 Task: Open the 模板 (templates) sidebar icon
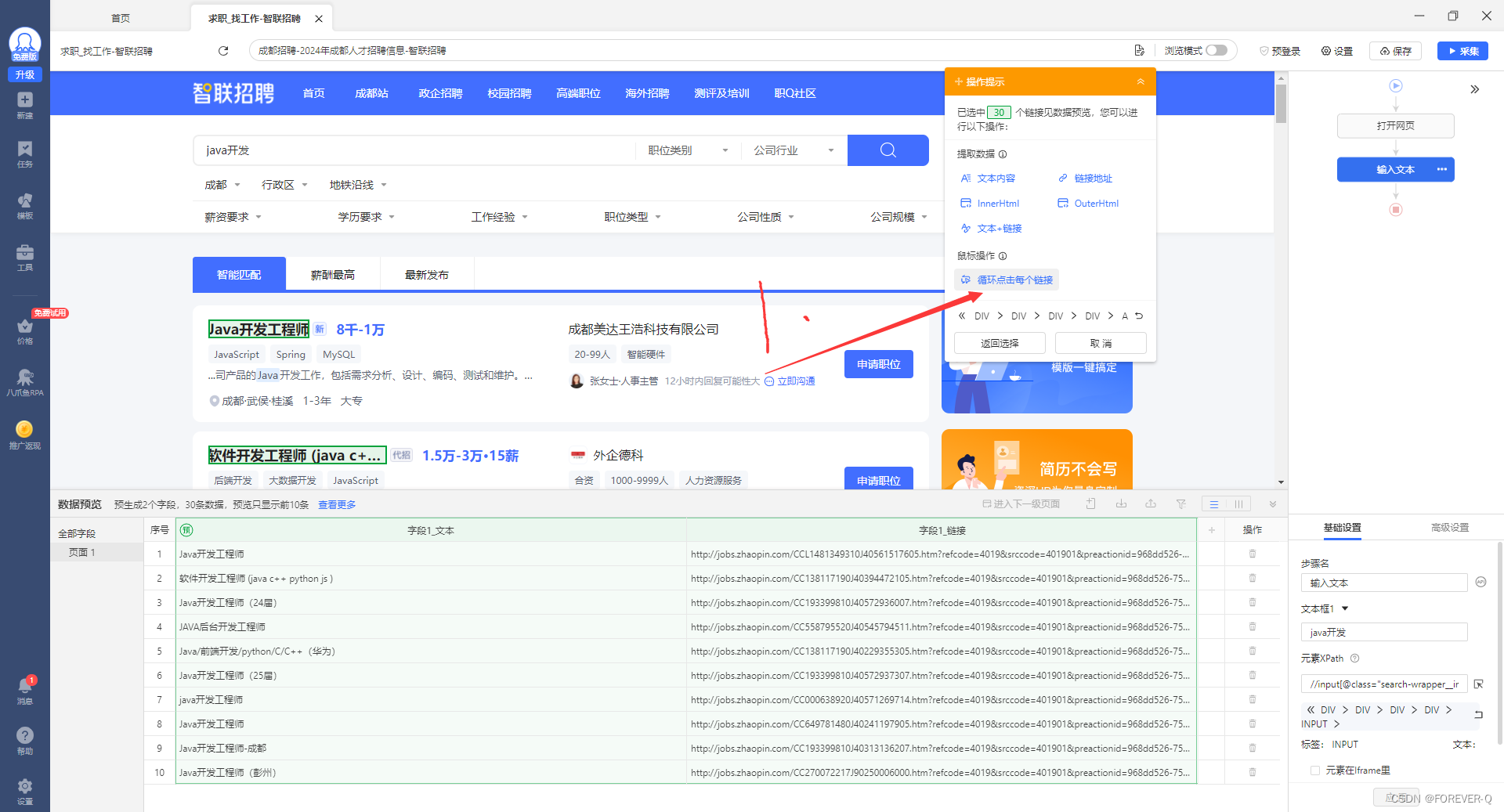25,205
